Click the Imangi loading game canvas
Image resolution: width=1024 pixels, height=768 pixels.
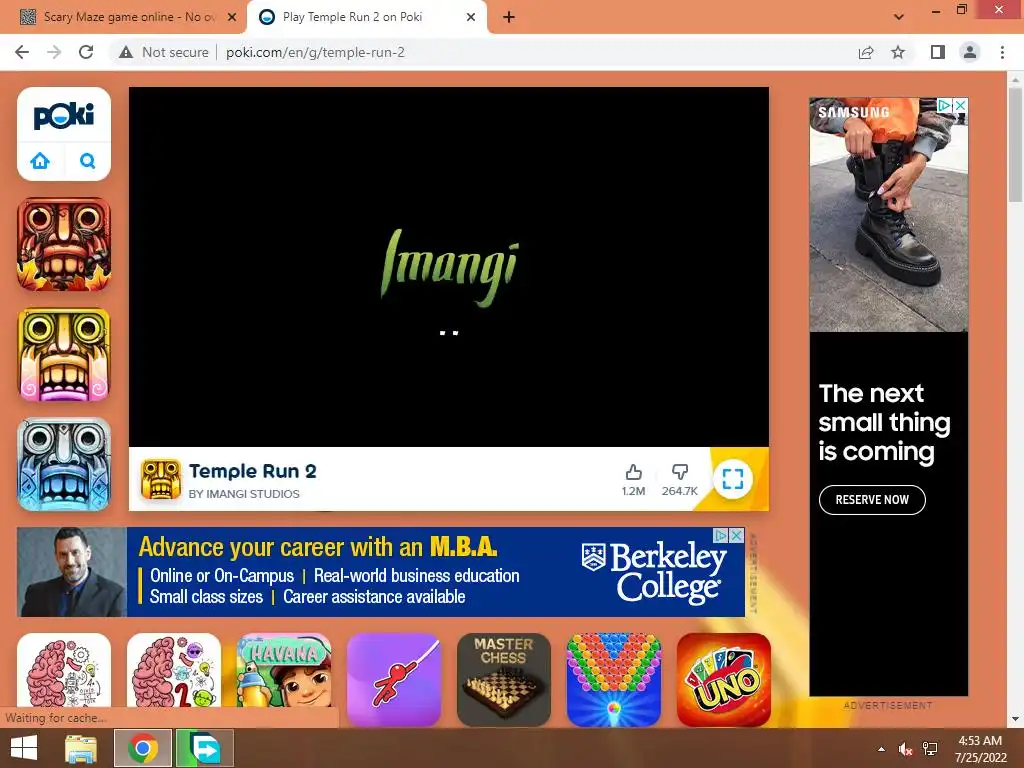[x=449, y=267]
